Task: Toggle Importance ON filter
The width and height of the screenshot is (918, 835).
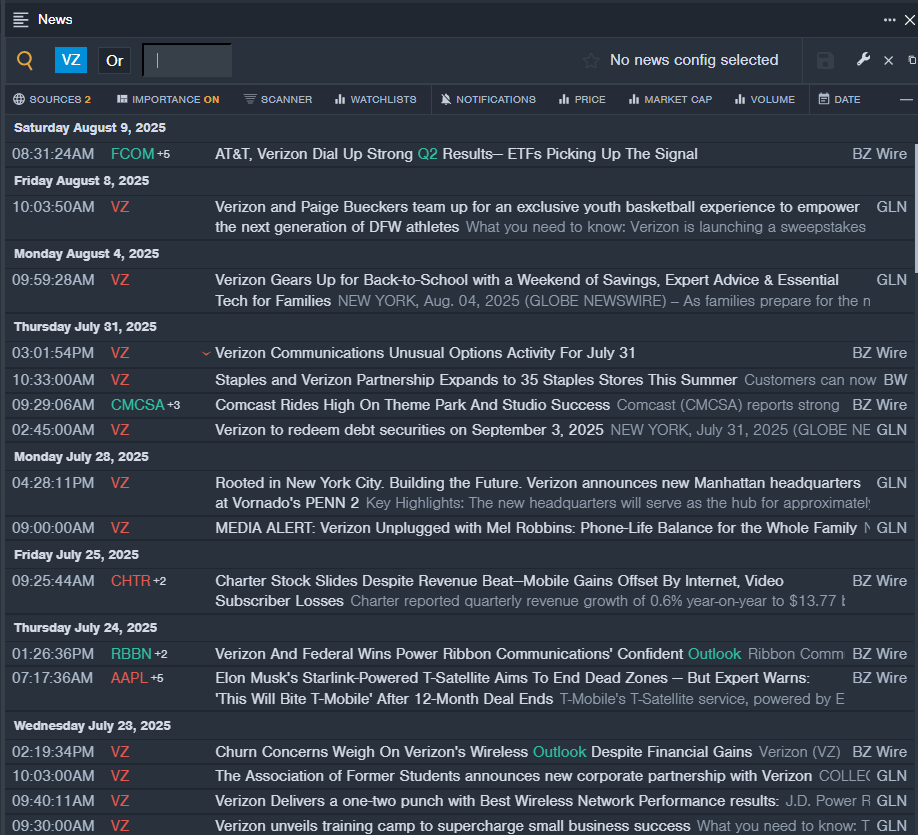Action: [x=168, y=100]
